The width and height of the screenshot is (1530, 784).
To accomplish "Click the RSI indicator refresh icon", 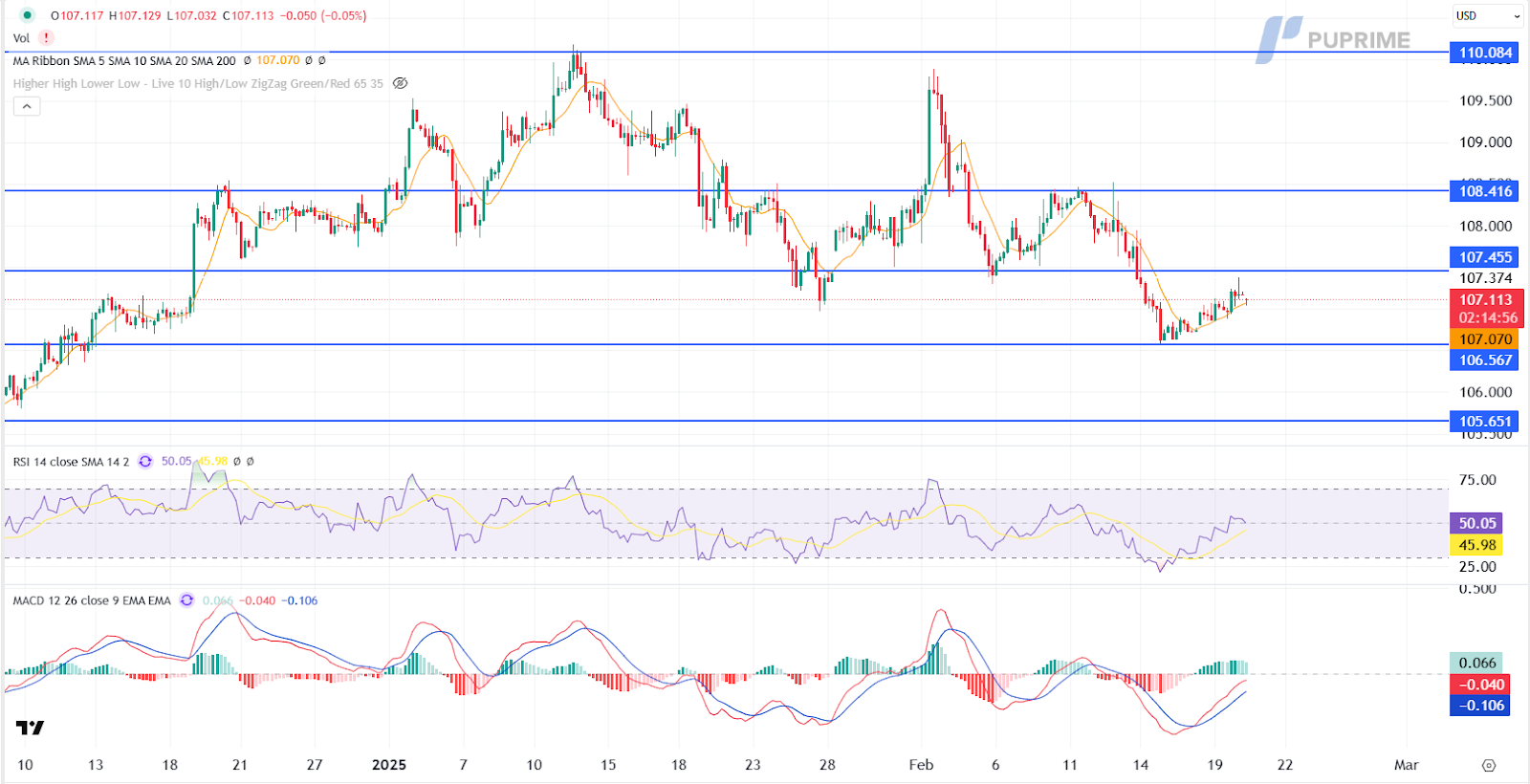I will click(x=145, y=461).
